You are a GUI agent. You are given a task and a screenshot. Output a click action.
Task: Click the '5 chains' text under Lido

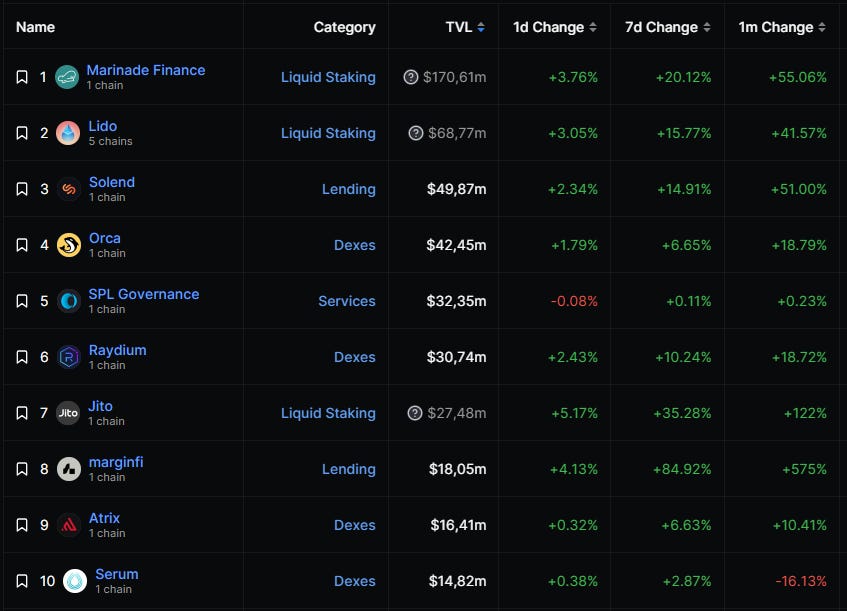click(110, 141)
